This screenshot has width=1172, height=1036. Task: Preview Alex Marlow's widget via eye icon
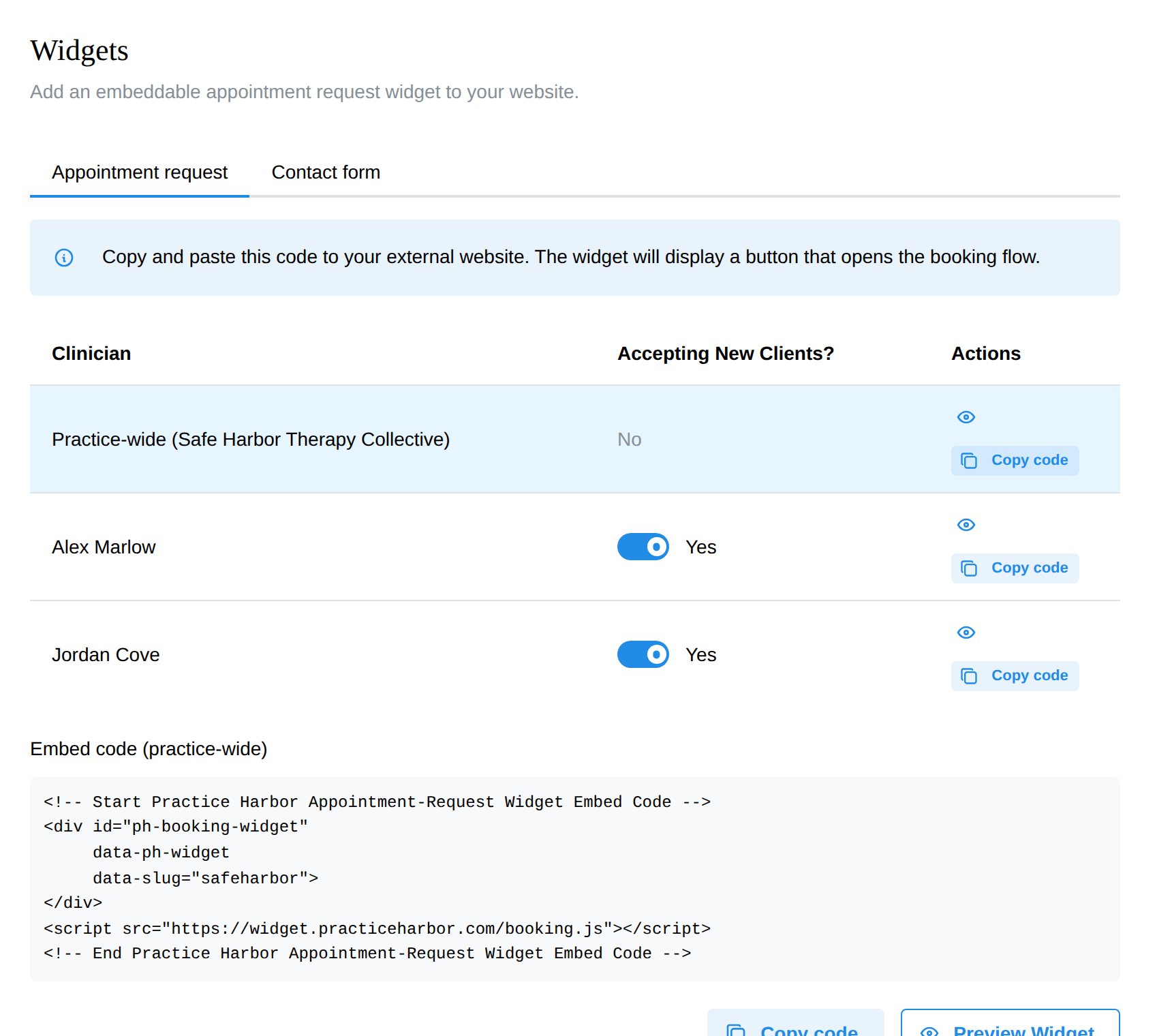click(966, 525)
